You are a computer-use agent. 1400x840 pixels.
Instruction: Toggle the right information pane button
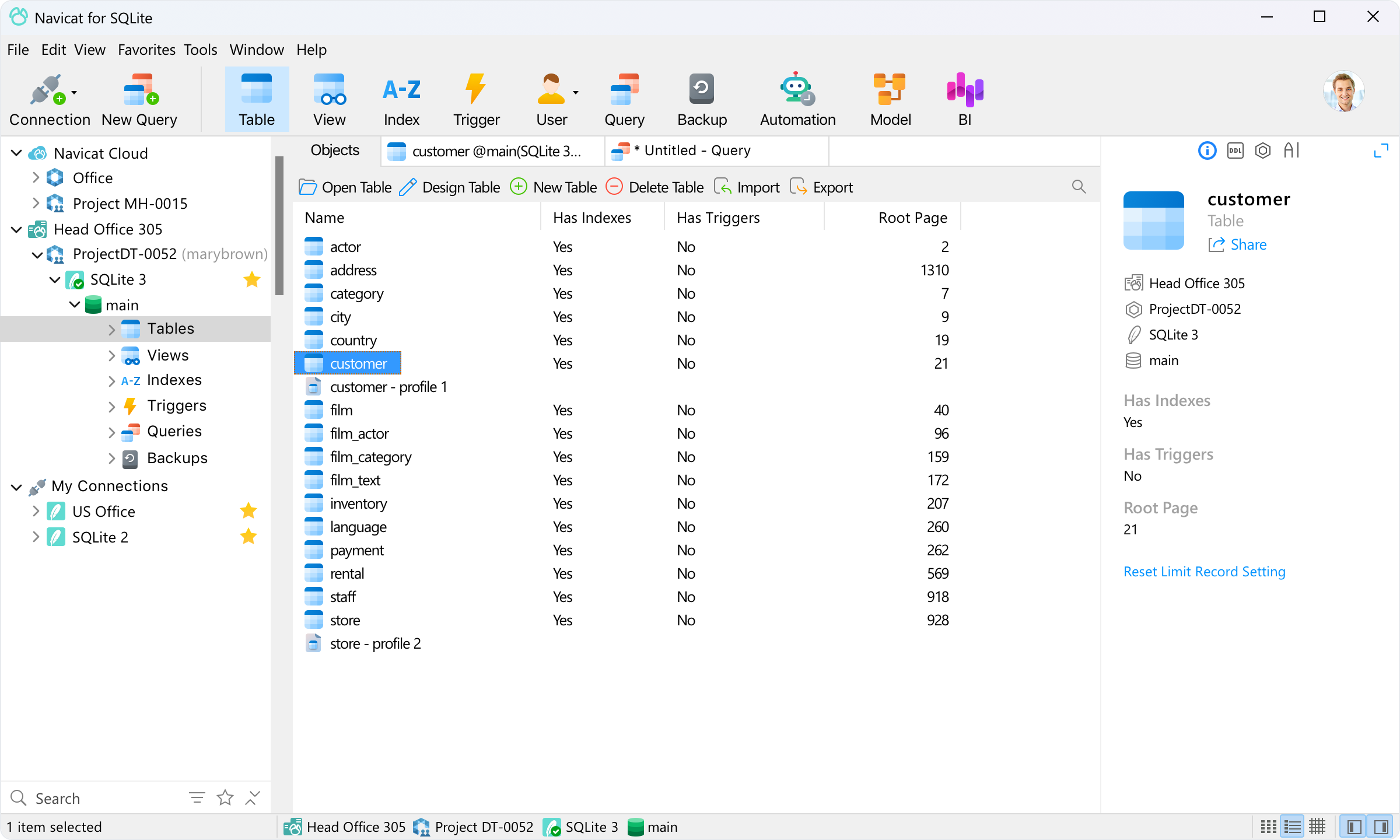1381,827
